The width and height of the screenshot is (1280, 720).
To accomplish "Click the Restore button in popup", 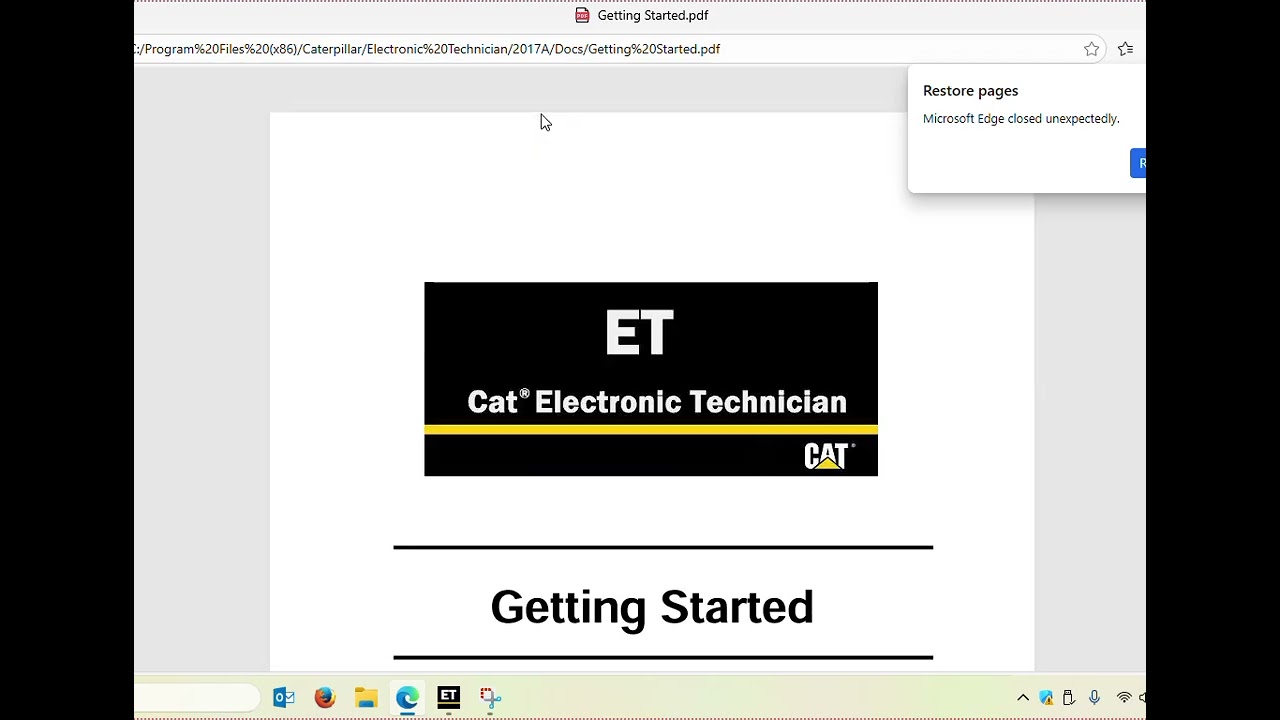I will tap(1138, 163).
